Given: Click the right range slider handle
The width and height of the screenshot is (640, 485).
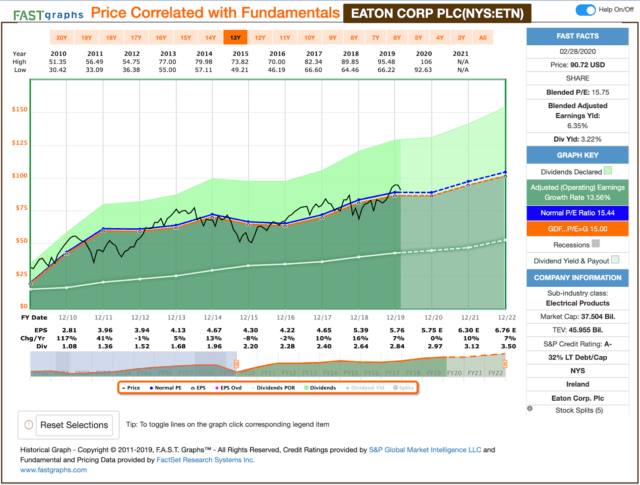Looking at the screenshot, I should pyautogui.click(x=505, y=364).
